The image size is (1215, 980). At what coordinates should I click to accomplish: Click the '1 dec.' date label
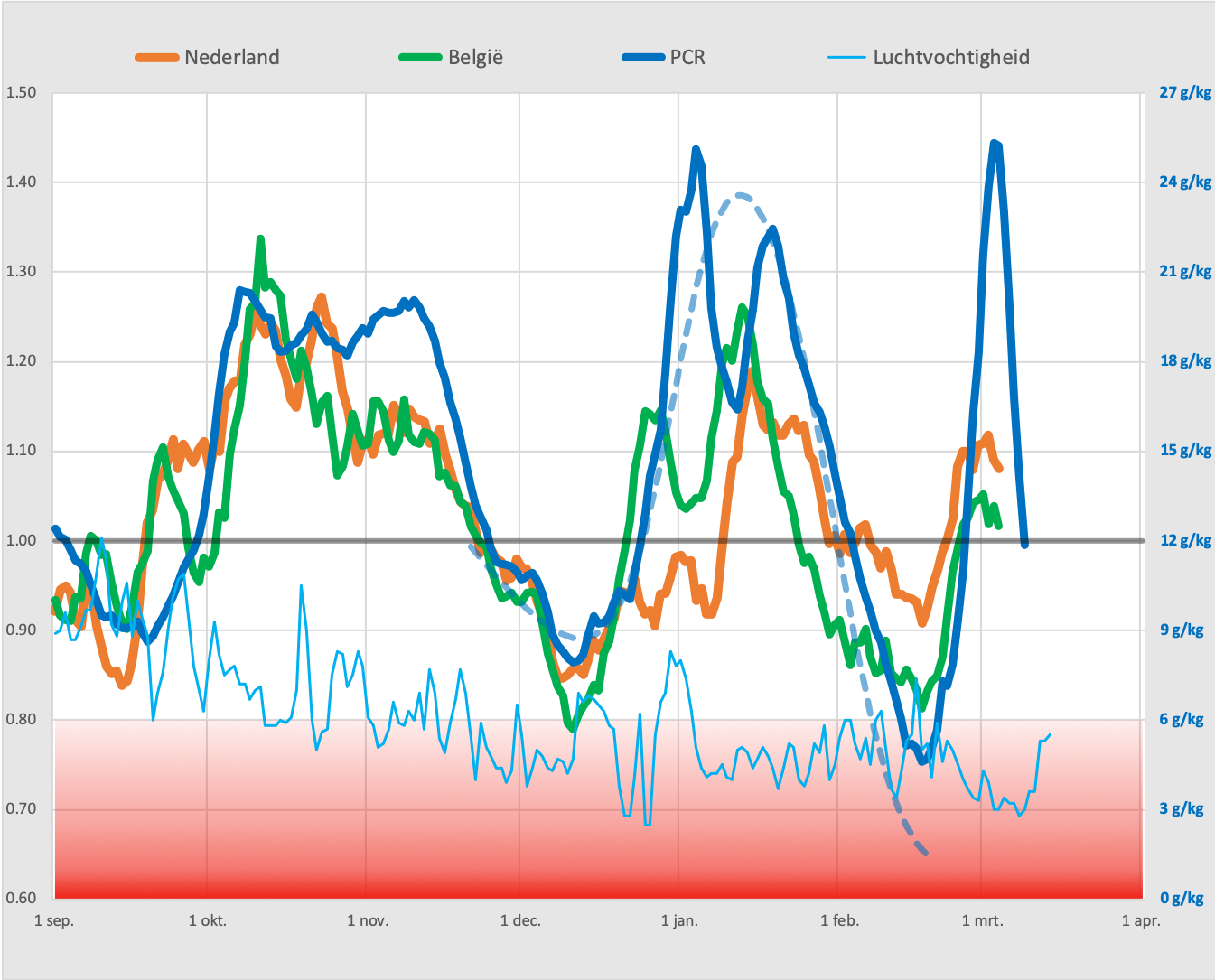pyautogui.click(x=520, y=920)
